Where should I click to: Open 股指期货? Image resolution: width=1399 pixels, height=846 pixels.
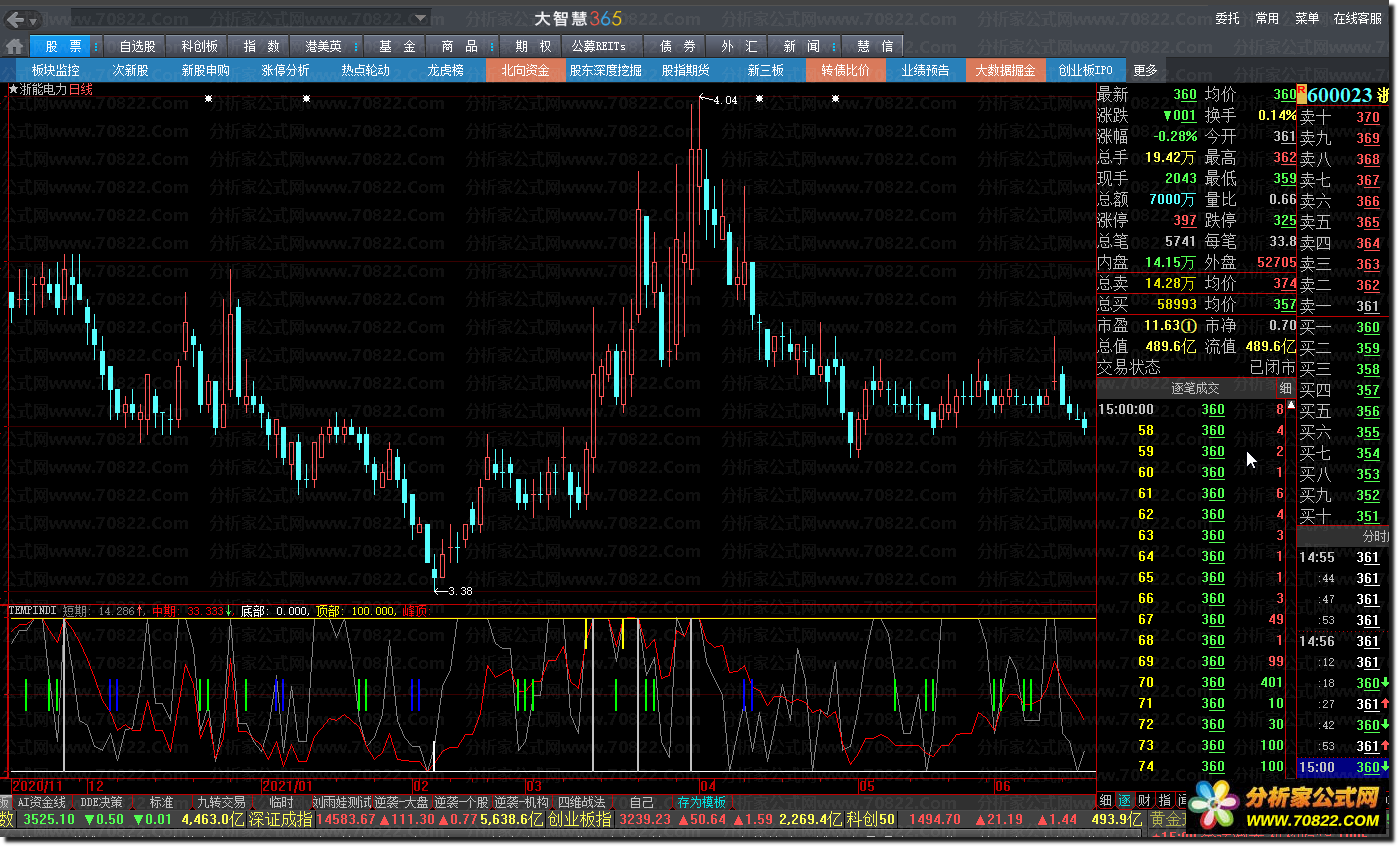point(686,70)
